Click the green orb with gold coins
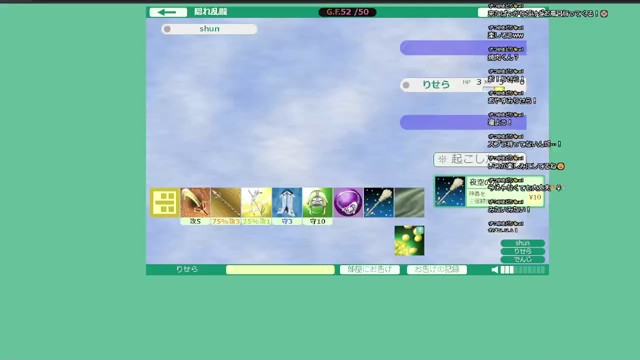 [409, 241]
